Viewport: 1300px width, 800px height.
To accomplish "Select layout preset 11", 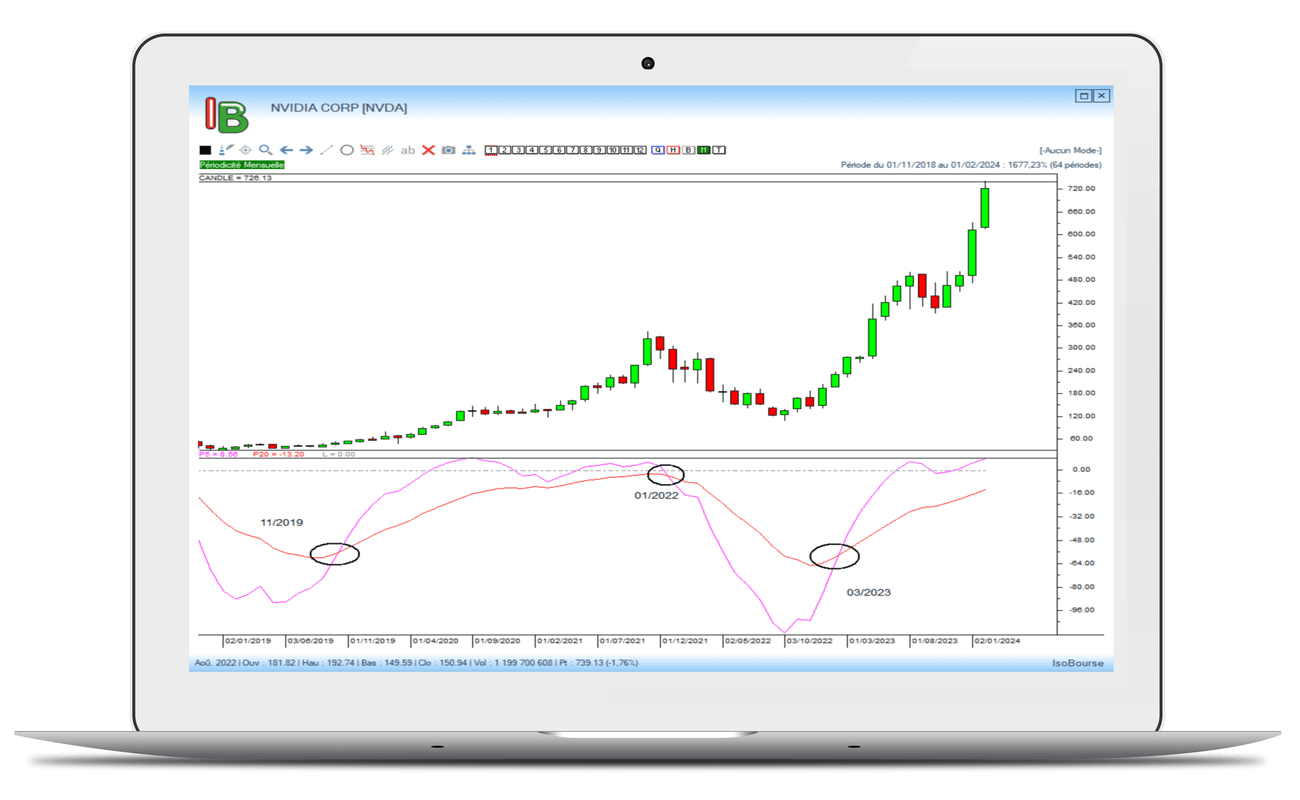I will pyautogui.click(x=626, y=150).
